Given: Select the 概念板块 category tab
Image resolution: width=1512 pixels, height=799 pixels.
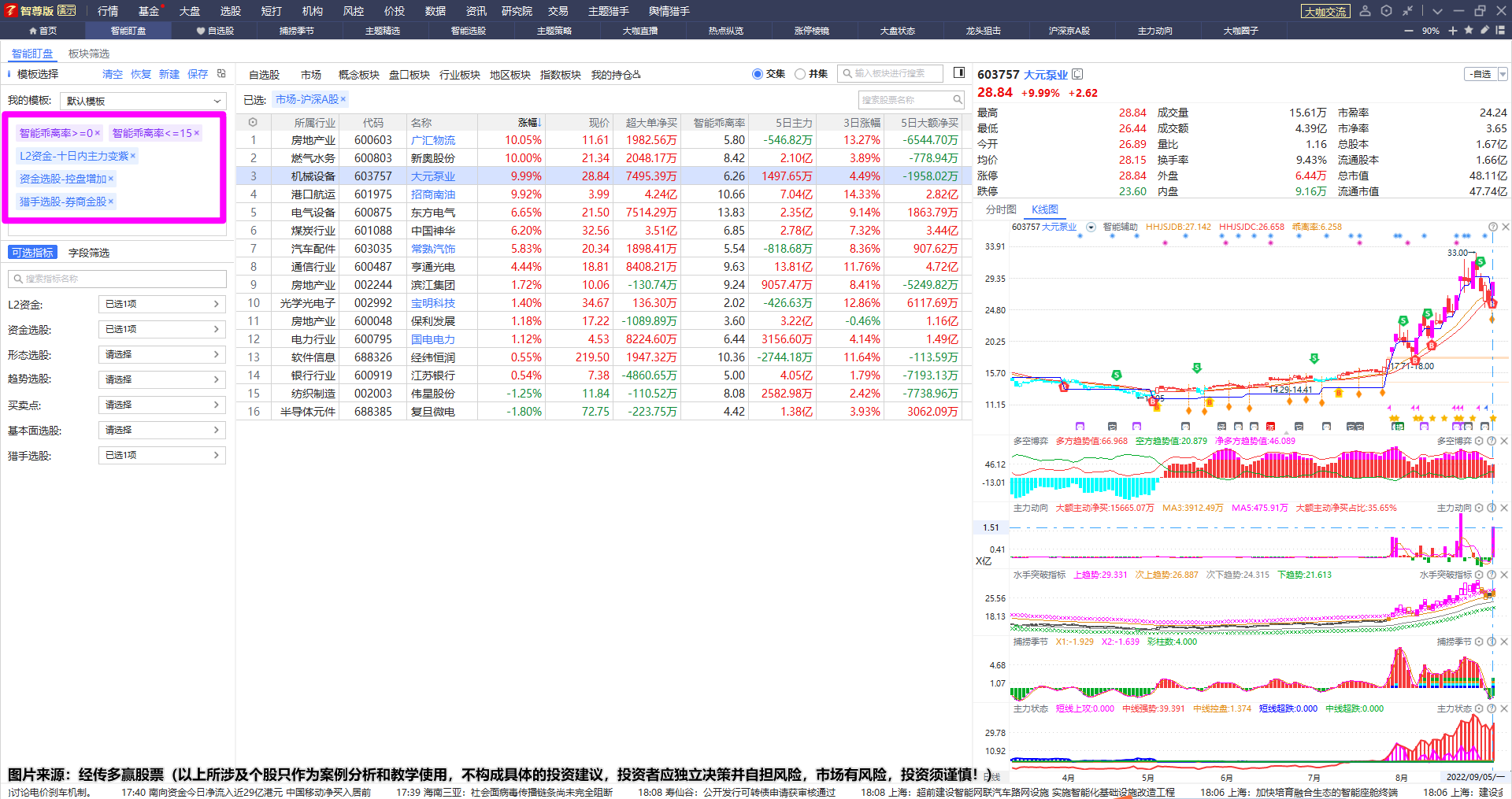Looking at the screenshot, I should (359, 75).
